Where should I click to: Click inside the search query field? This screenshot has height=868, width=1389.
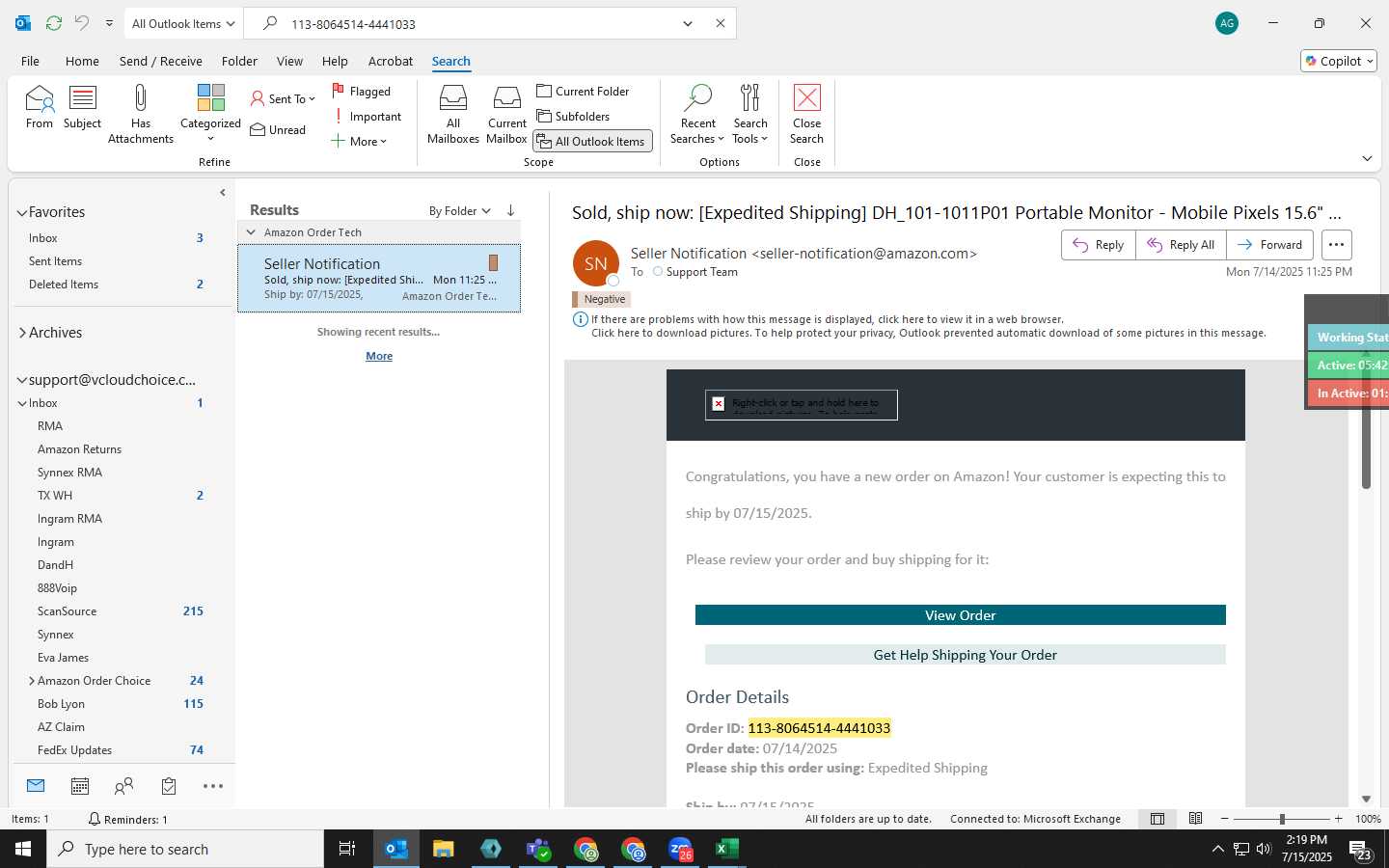[x=477, y=23]
